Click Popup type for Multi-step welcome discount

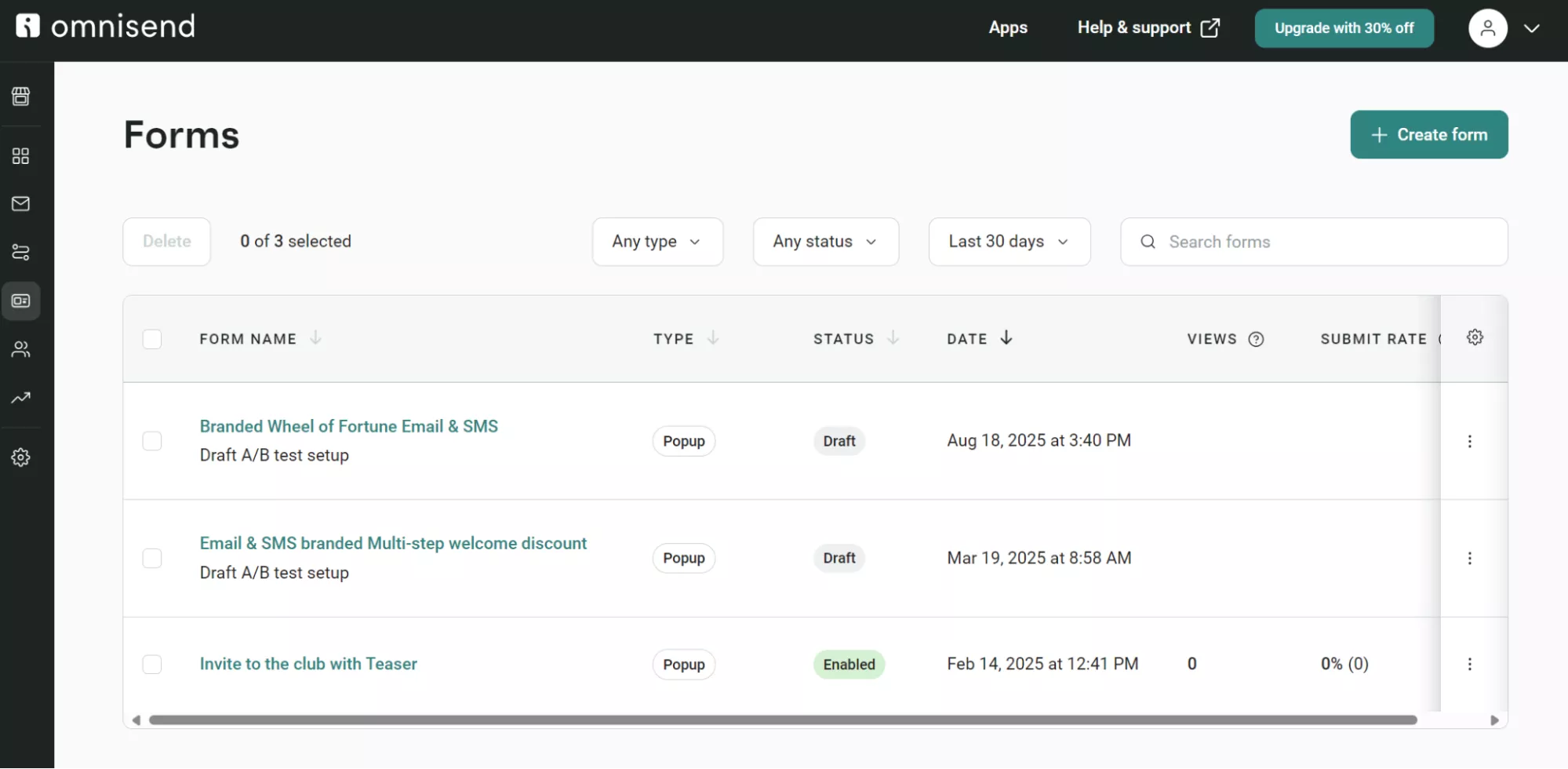[684, 558]
